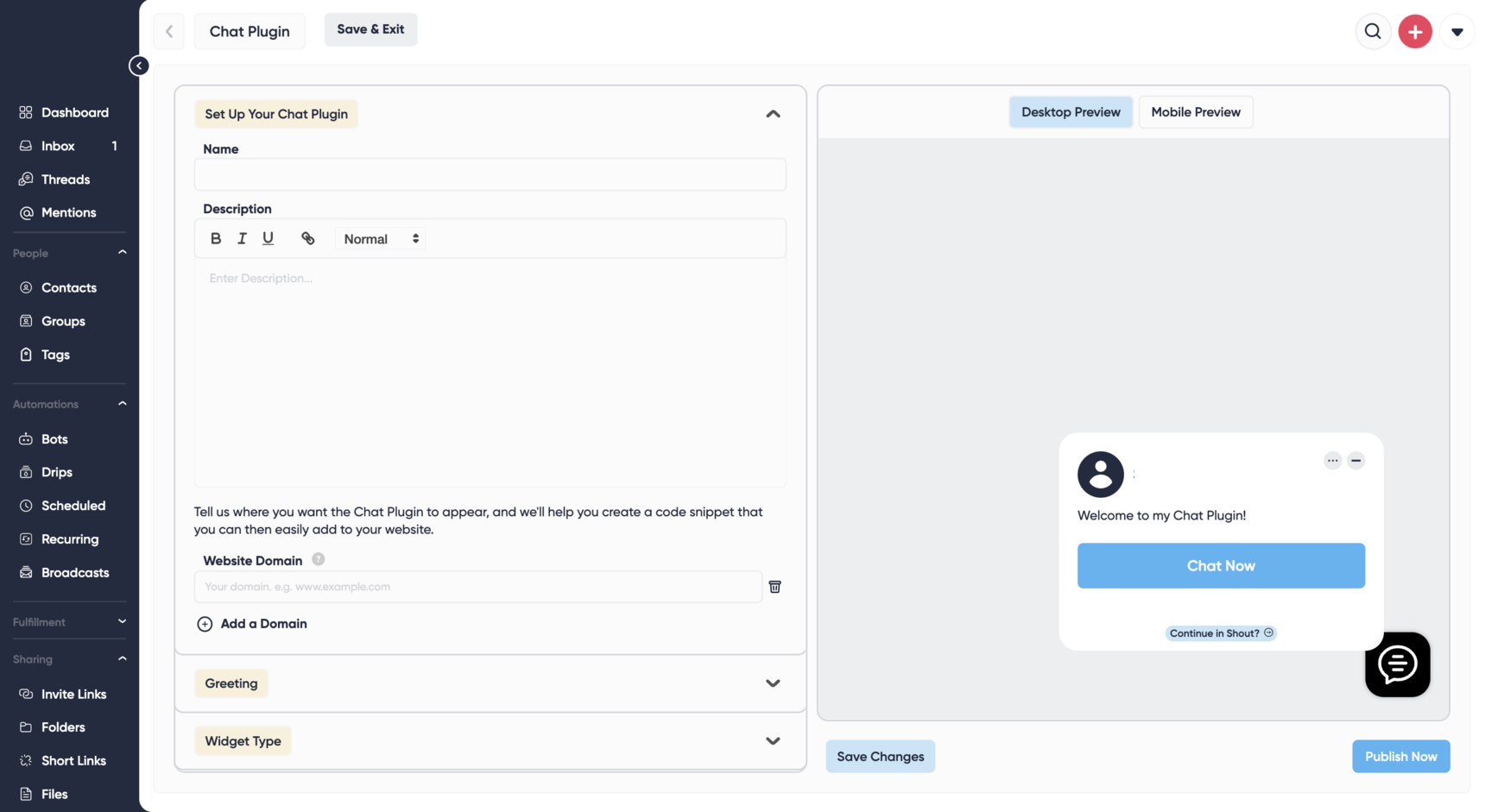
Task: Click the Save Changes button
Action: 880,757
